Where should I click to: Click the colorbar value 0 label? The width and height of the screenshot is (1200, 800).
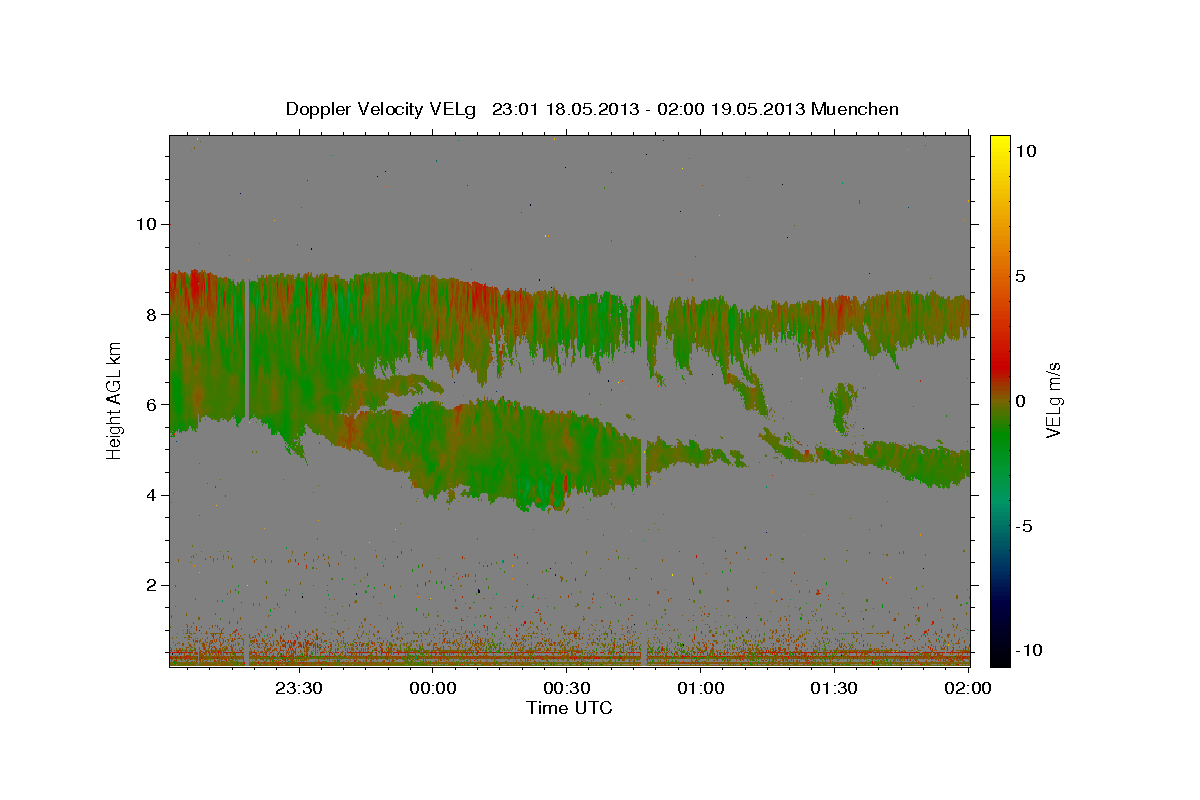(x=1021, y=401)
